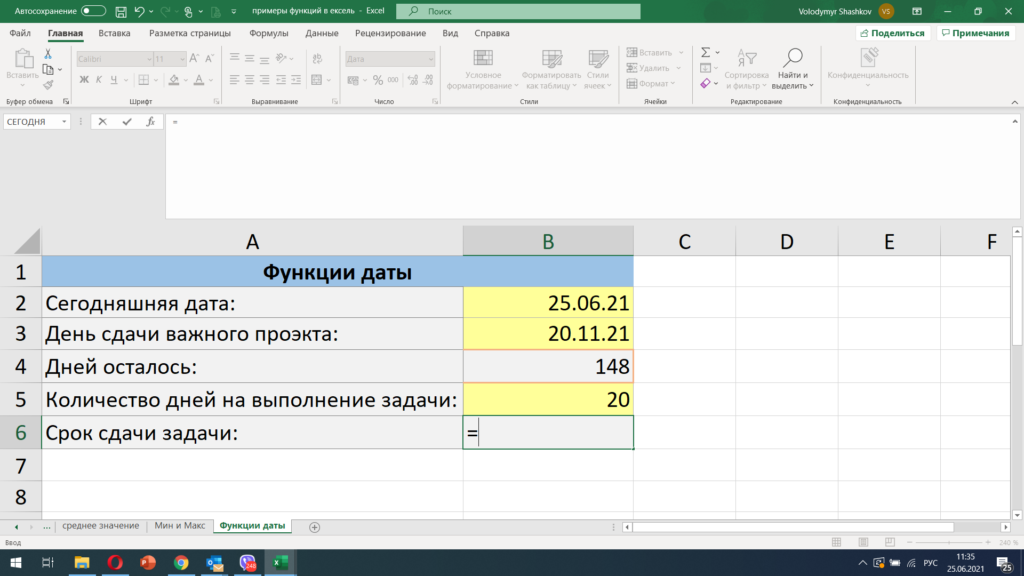Screen dimensions: 1024x576
Task: Switch to the Вид tab
Action: pos(450,33)
